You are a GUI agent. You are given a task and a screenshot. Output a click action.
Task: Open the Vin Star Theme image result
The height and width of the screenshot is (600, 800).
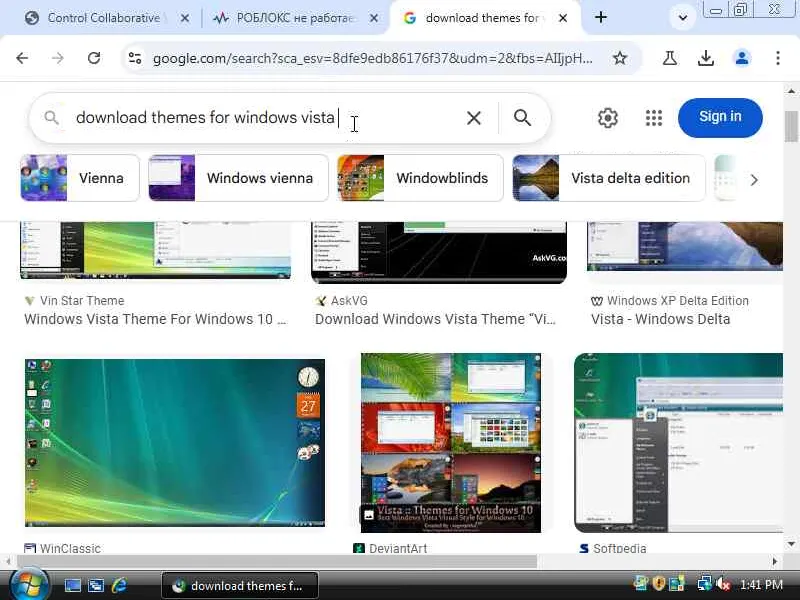156,250
